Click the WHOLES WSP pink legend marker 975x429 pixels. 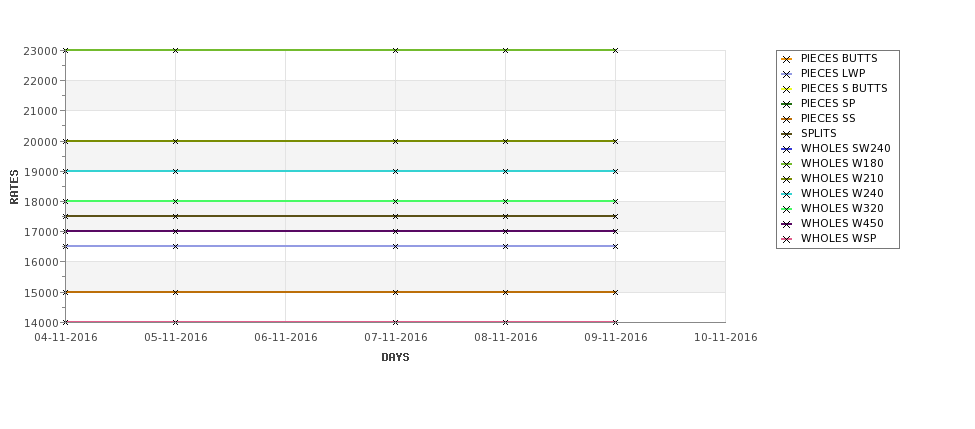[x=787, y=239]
